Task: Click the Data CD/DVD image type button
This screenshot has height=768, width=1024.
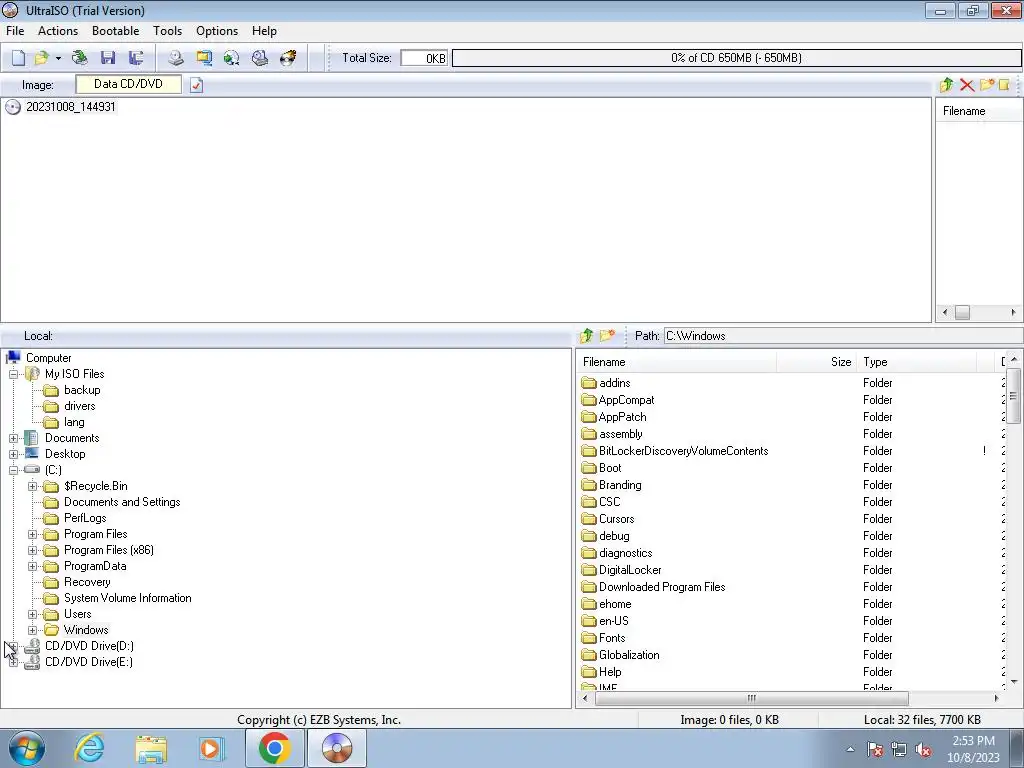Action: (x=129, y=84)
